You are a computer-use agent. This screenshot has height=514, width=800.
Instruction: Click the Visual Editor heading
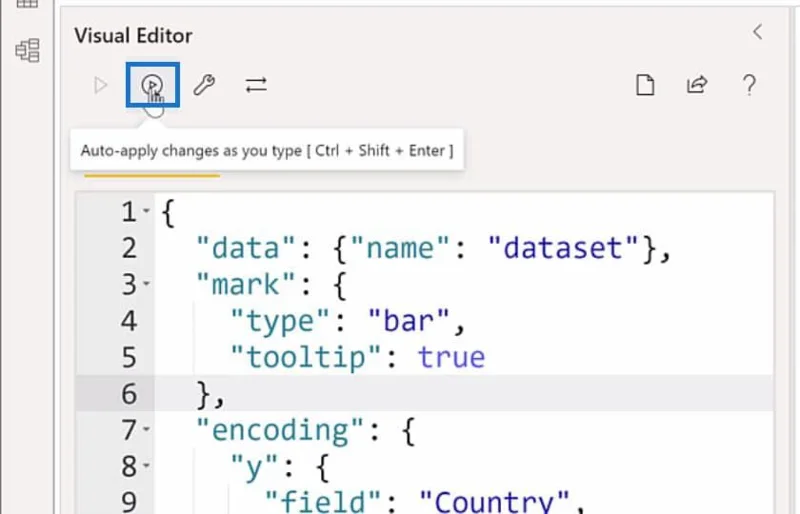[x=133, y=36]
